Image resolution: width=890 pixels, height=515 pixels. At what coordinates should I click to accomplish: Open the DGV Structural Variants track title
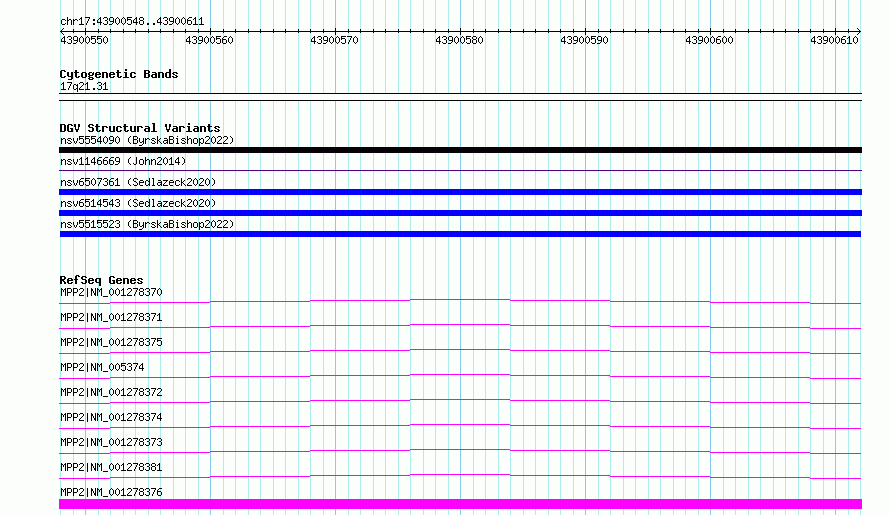pyautogui.click(x=140, y=128)
